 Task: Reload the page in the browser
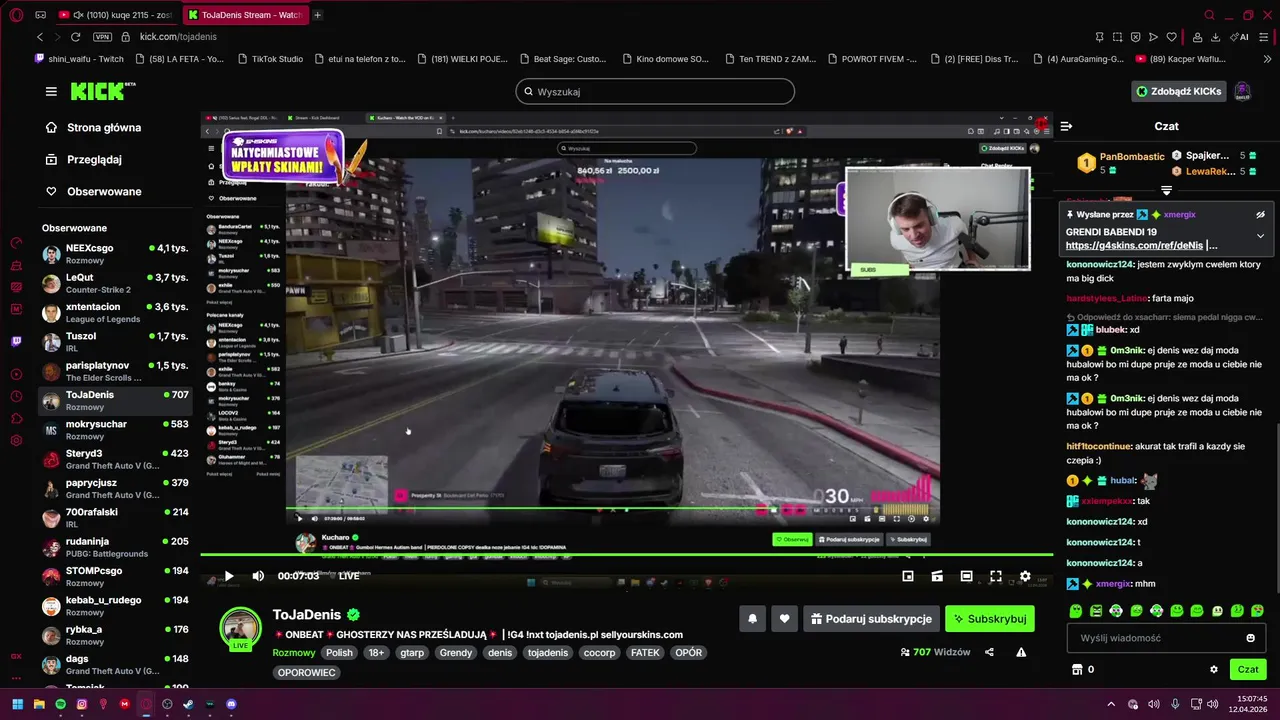pos(76,37)
